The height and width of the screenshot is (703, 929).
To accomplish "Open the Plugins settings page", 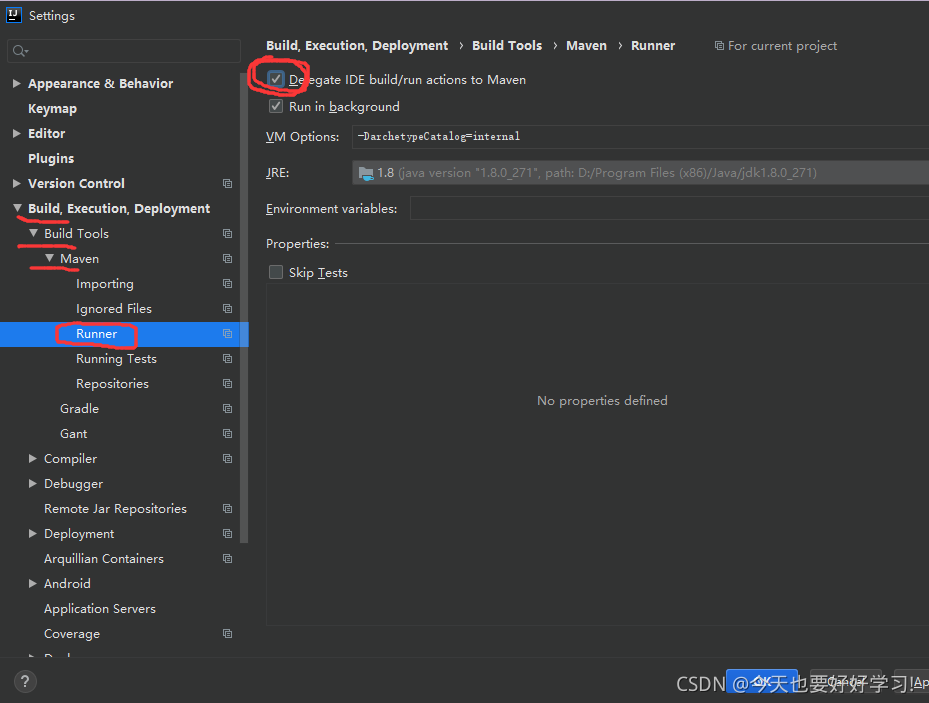I will point(51,159).
